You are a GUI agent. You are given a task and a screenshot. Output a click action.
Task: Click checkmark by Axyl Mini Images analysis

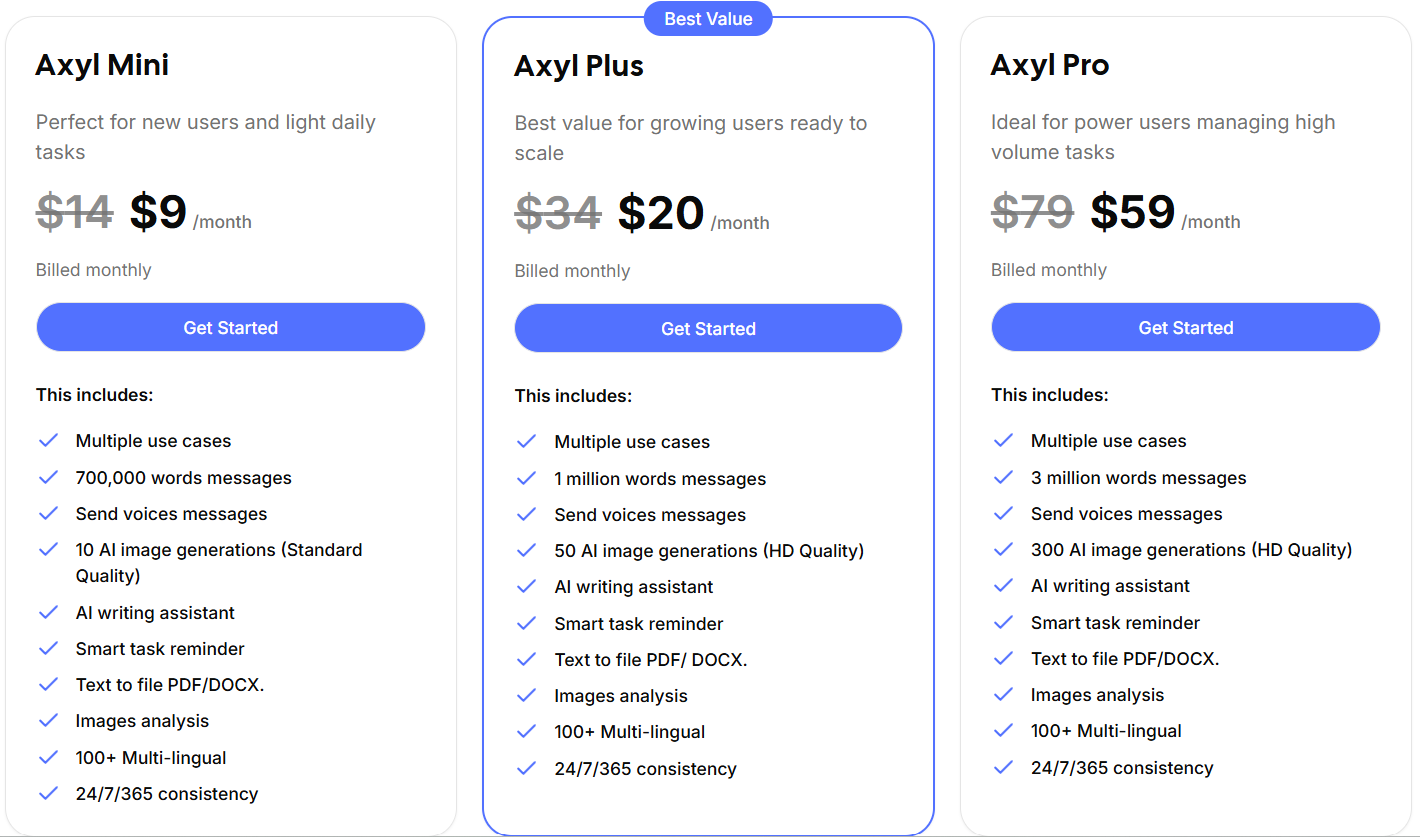[x=48, y=721]
